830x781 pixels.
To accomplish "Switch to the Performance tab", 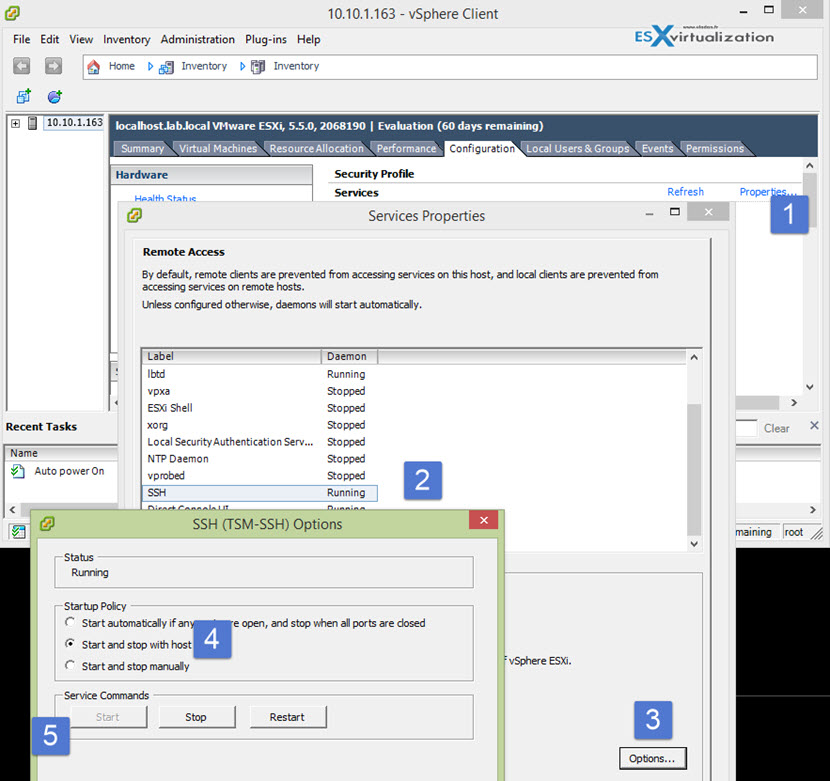I will (x=406, y=149).
